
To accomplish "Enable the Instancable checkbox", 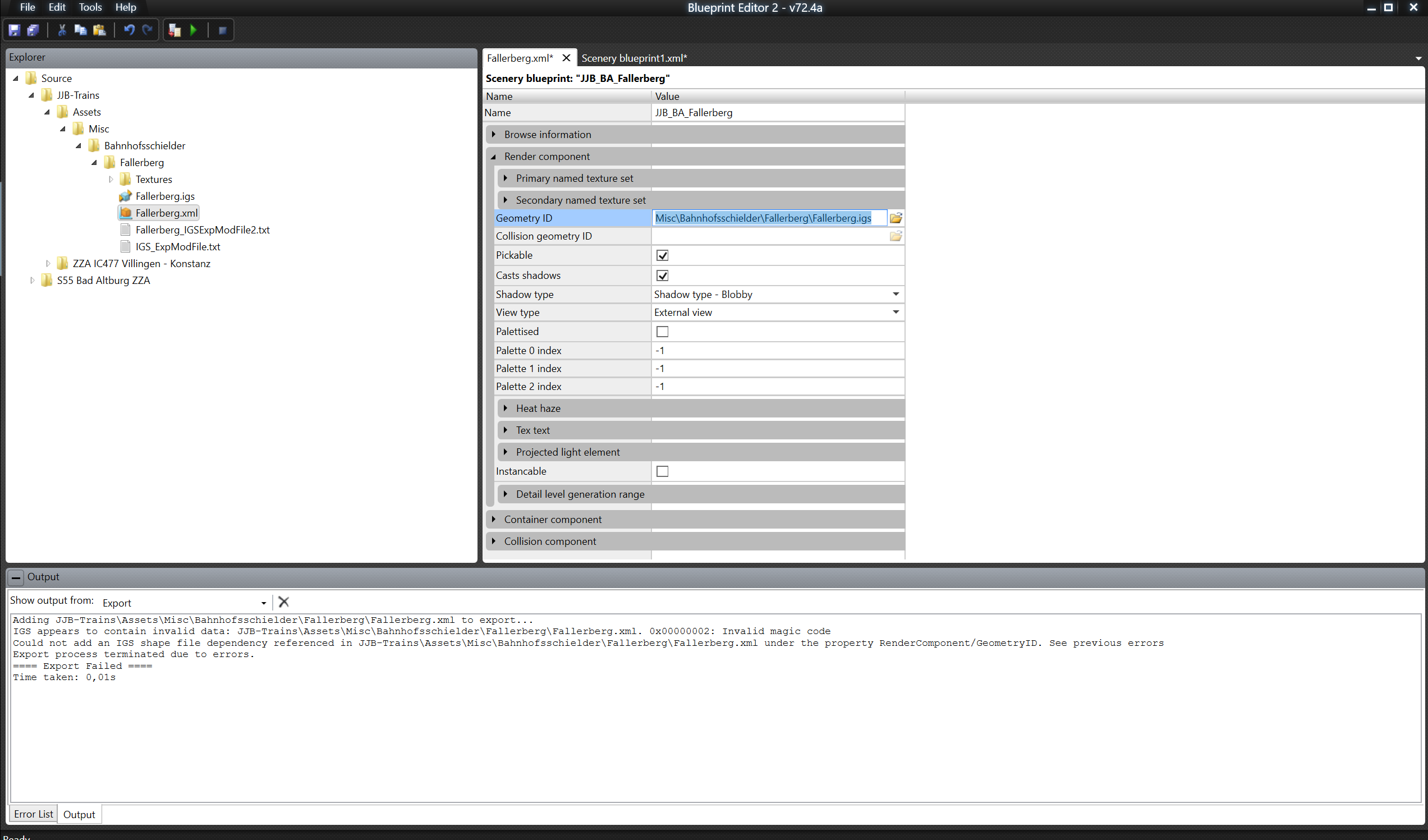I will [662, 471].
